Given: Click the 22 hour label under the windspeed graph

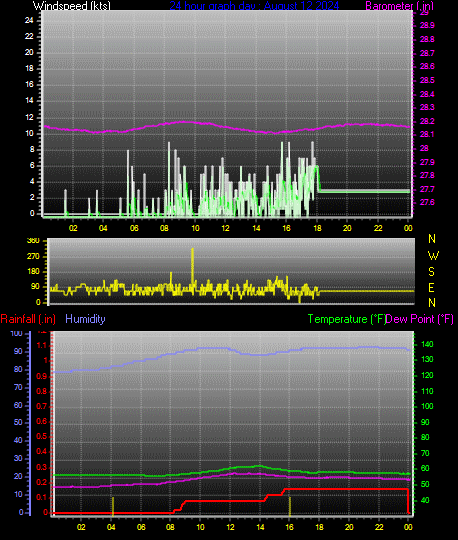Looking at the screenshot, I should [378, 228].
